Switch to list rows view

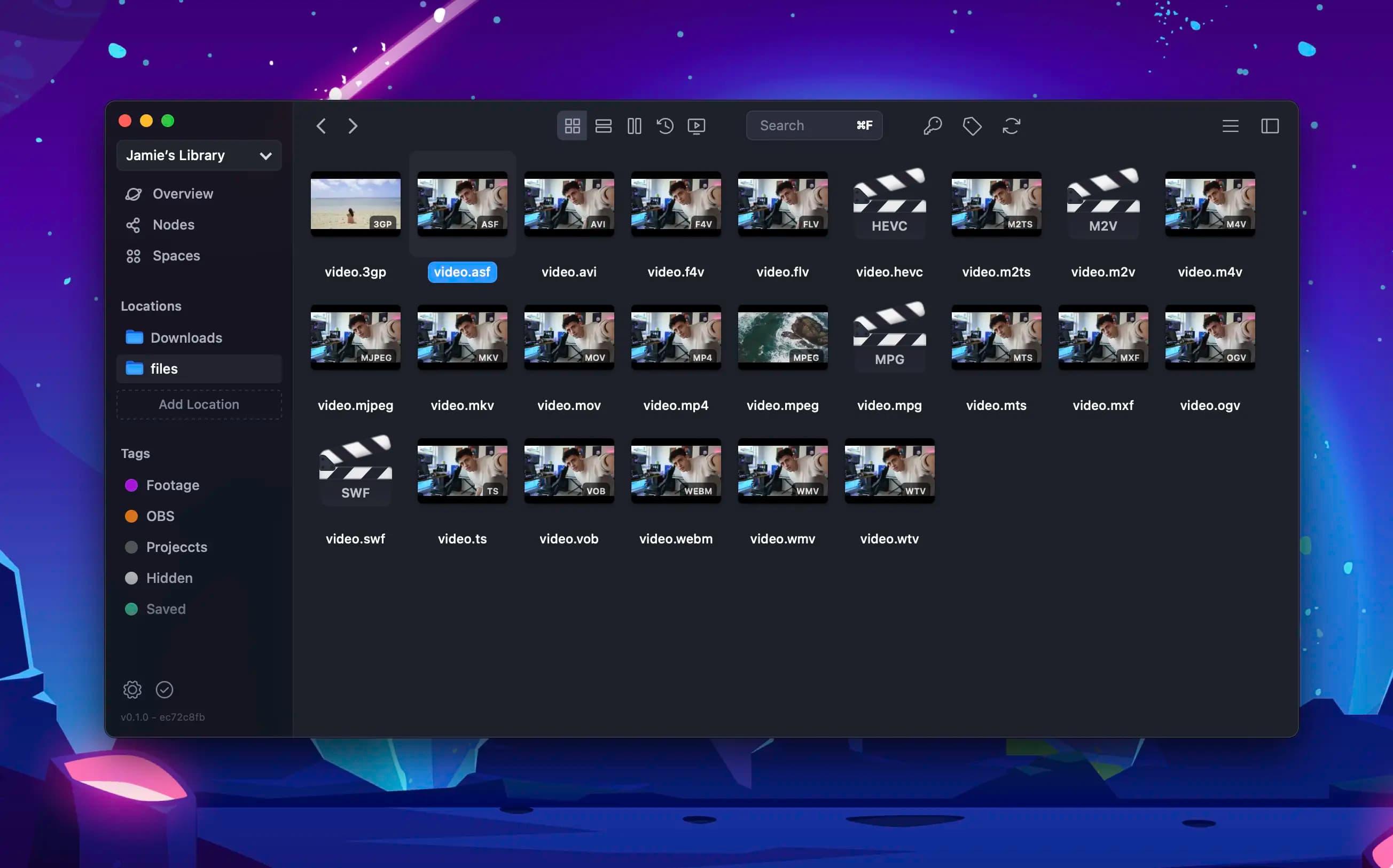[x=603, y=126]
